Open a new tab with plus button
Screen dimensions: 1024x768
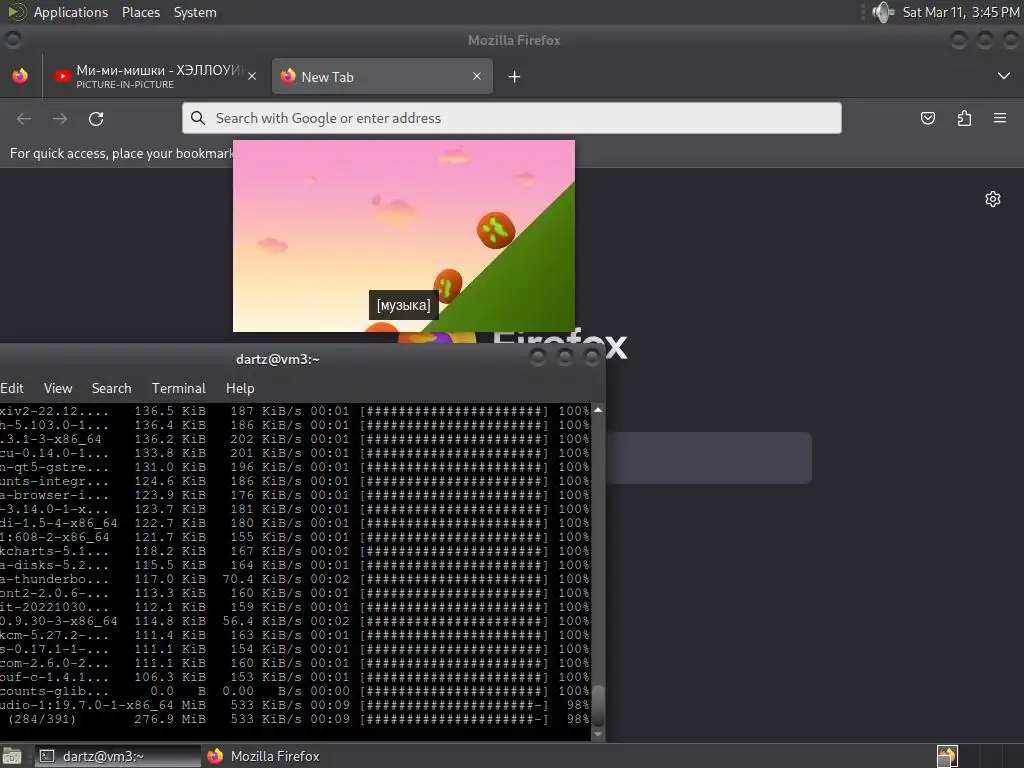point(515,77)
